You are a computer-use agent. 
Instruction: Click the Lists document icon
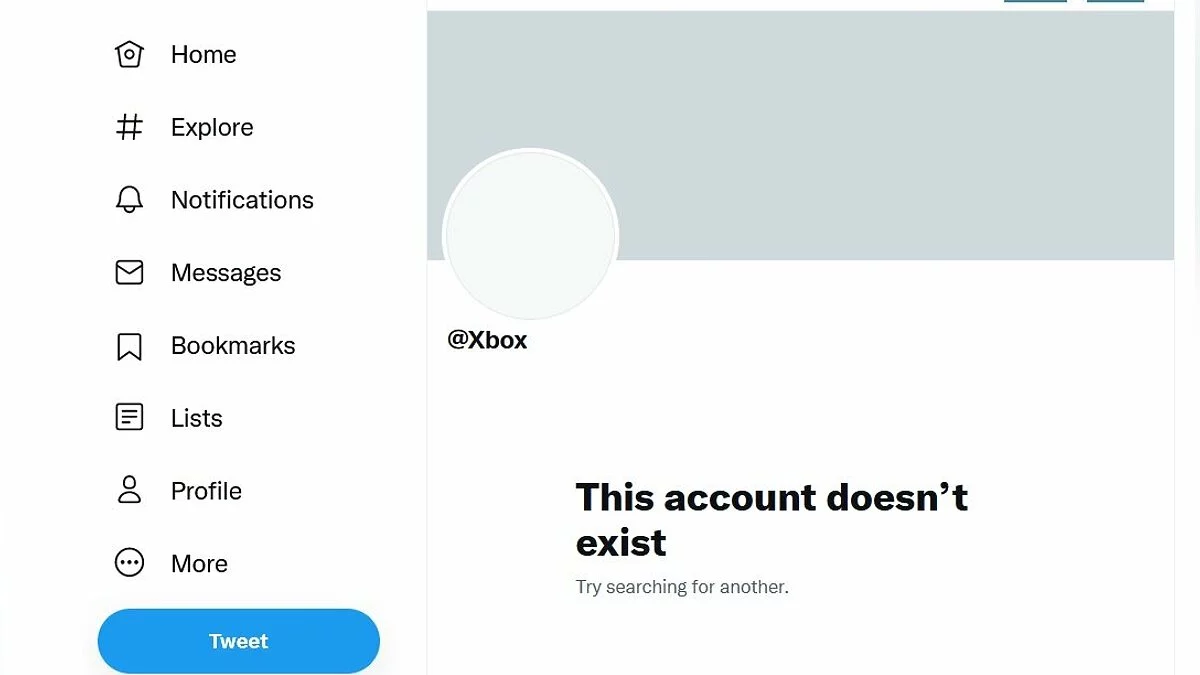click(x=129, y=417)
